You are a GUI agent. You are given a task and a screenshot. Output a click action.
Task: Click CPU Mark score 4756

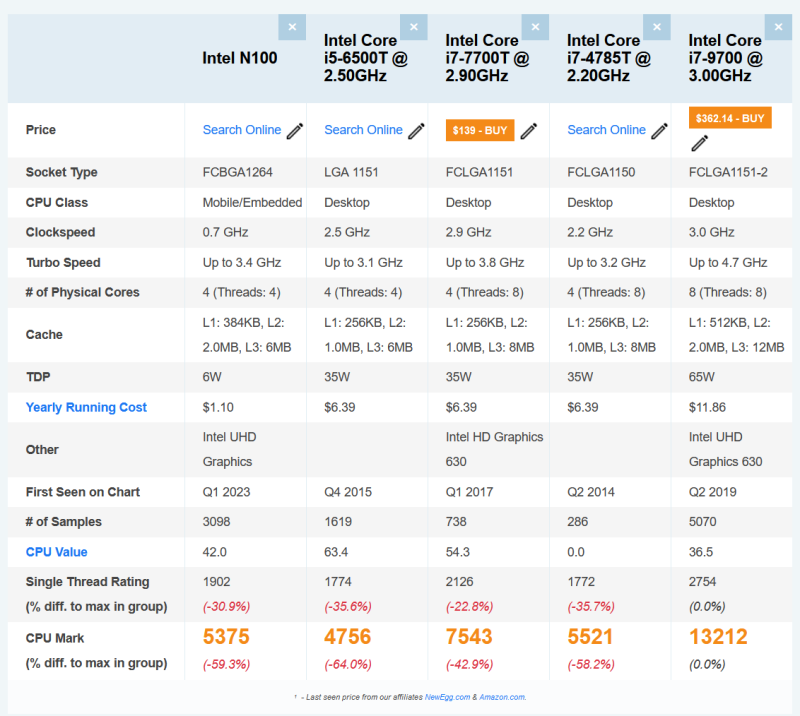pos(347,637)
